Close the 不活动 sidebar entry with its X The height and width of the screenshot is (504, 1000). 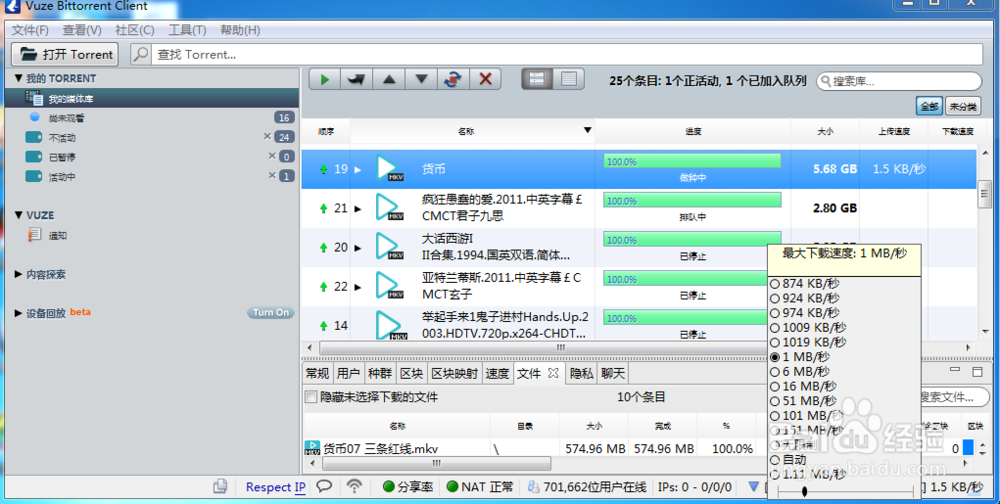click(x=267, y=137)
